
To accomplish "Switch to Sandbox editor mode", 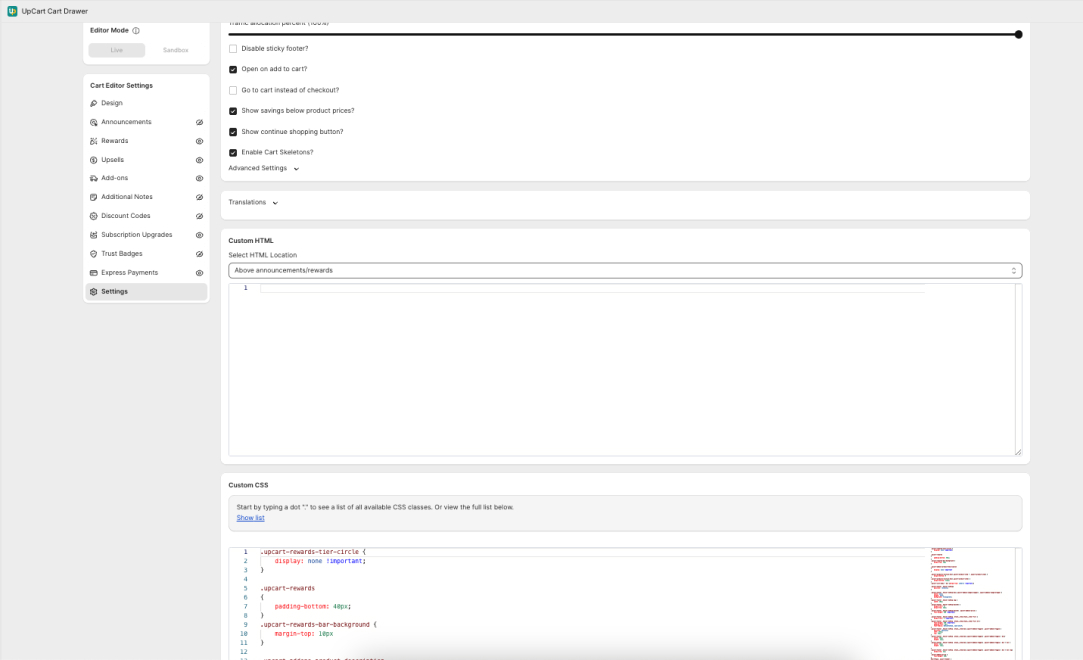I will coord(175,49).
